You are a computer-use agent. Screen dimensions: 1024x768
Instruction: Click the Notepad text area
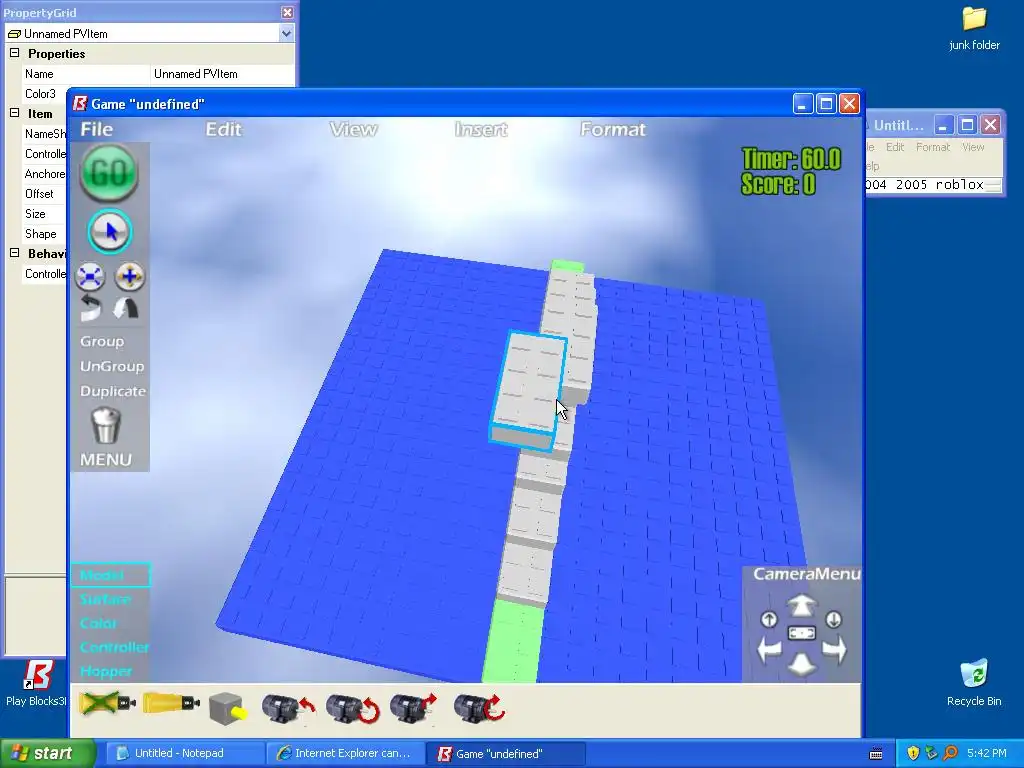(x=927, y=184)
